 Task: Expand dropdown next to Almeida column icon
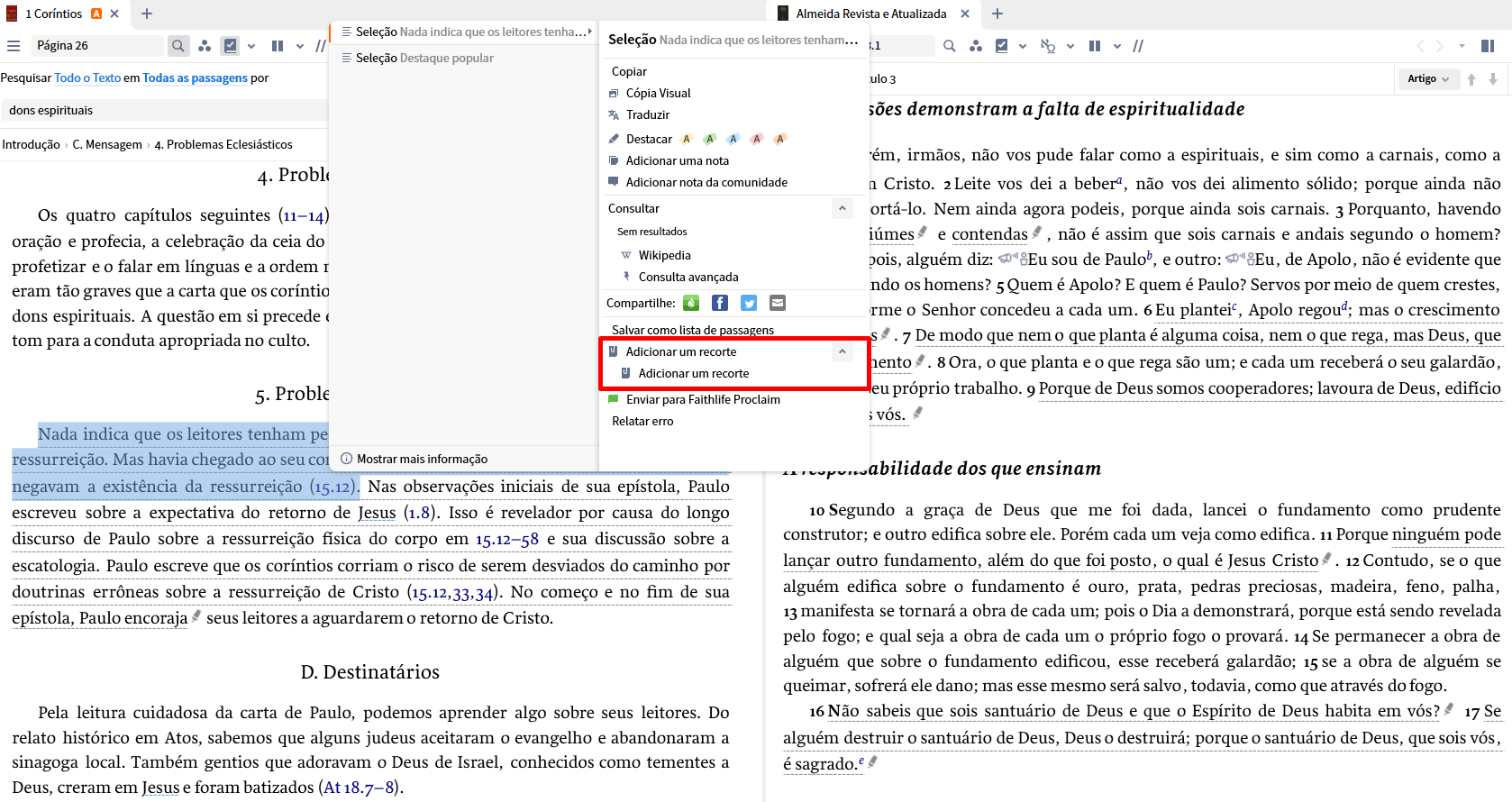click(x=1117, y=46)
